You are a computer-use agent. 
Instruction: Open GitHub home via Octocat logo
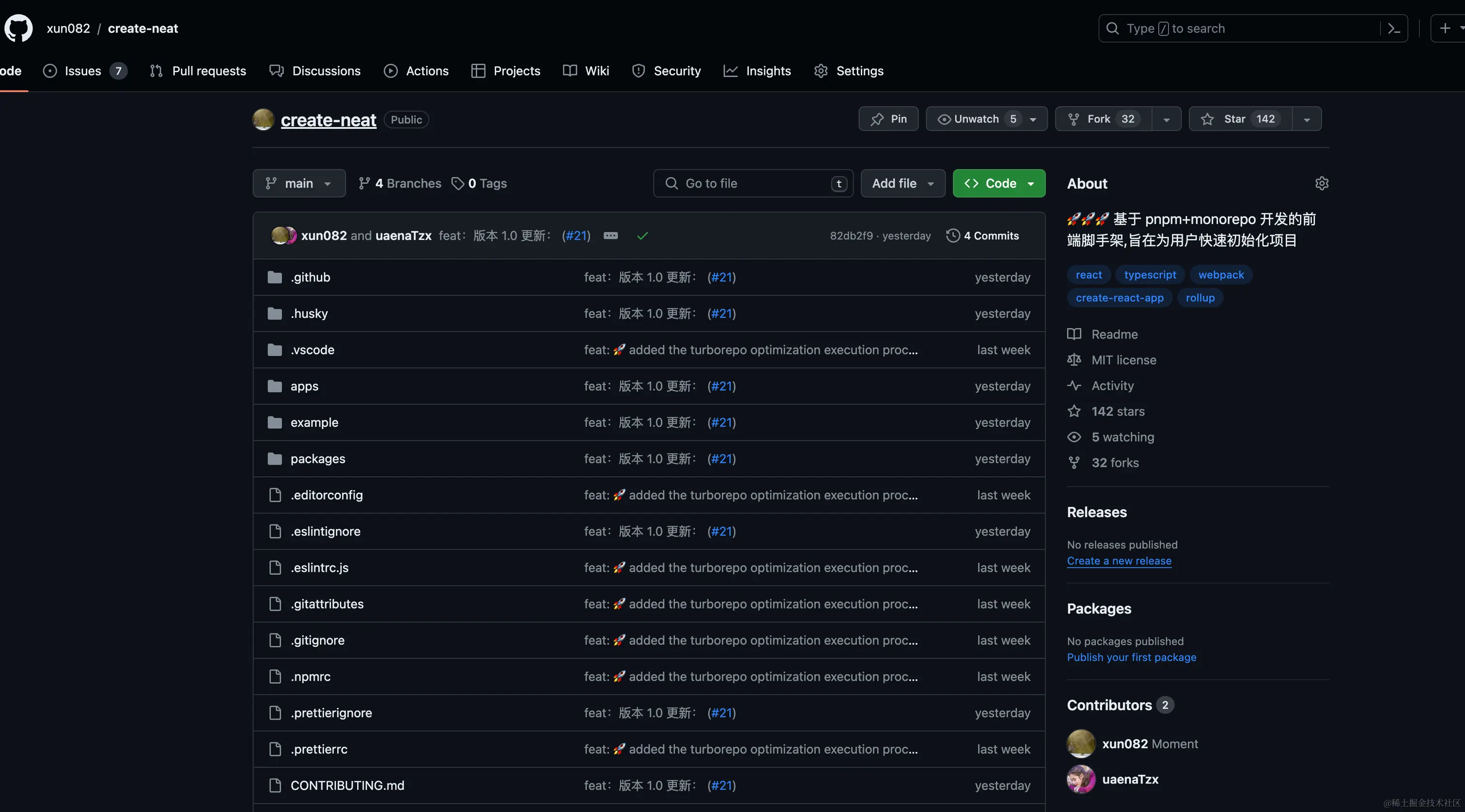[x=18, y=29]
